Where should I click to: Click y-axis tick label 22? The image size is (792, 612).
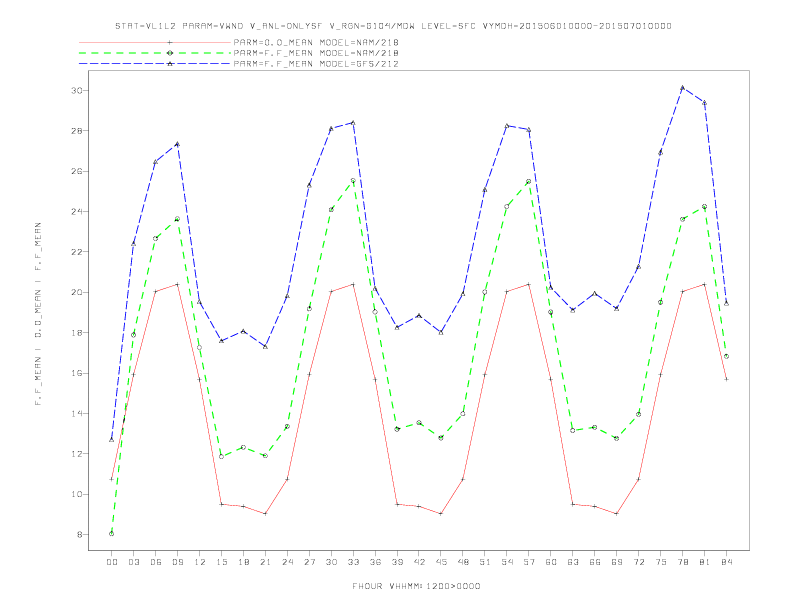pos(77,251)
